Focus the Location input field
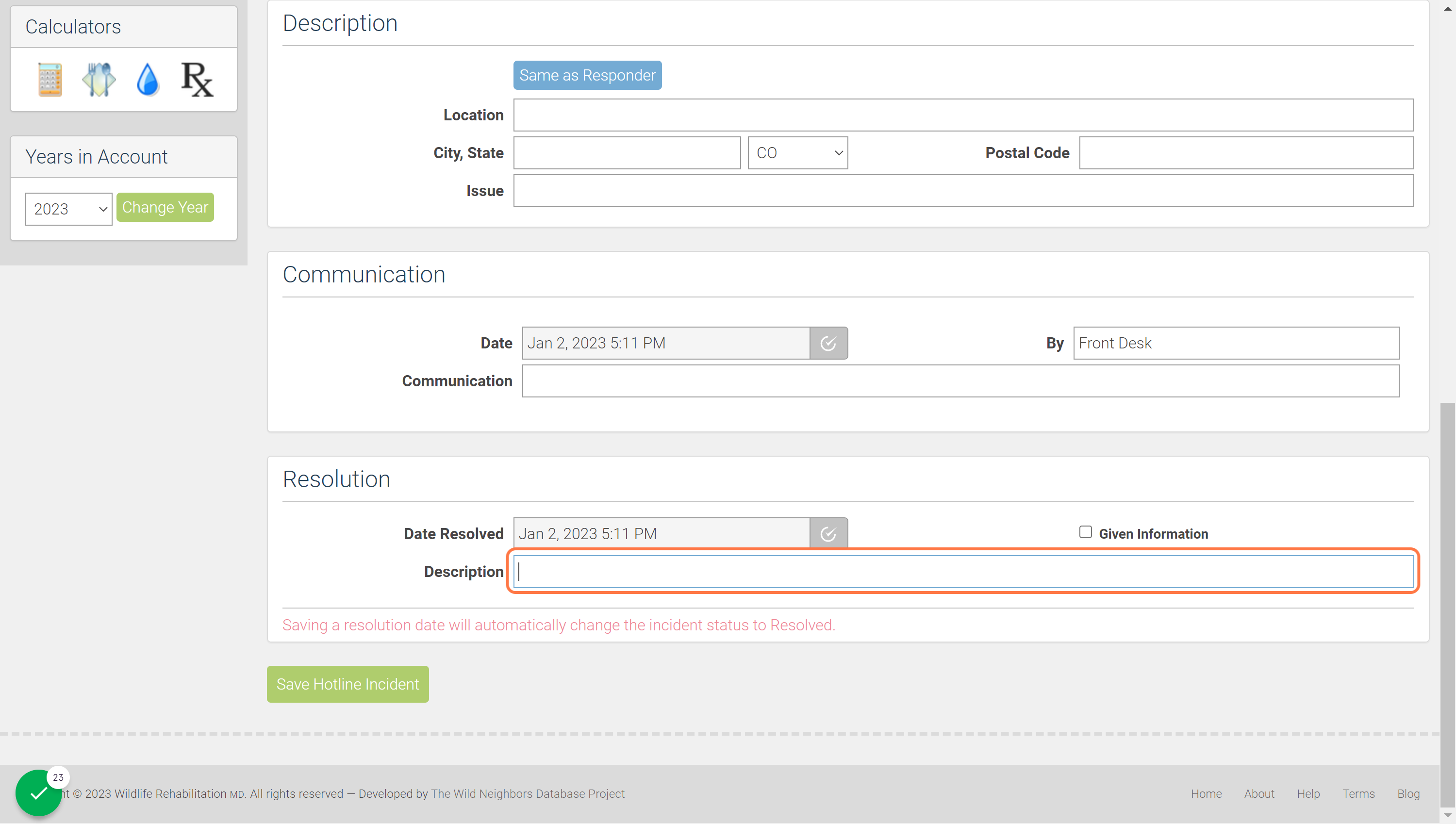This screenshot has width=1456, height=824. (x=963, y=115)
